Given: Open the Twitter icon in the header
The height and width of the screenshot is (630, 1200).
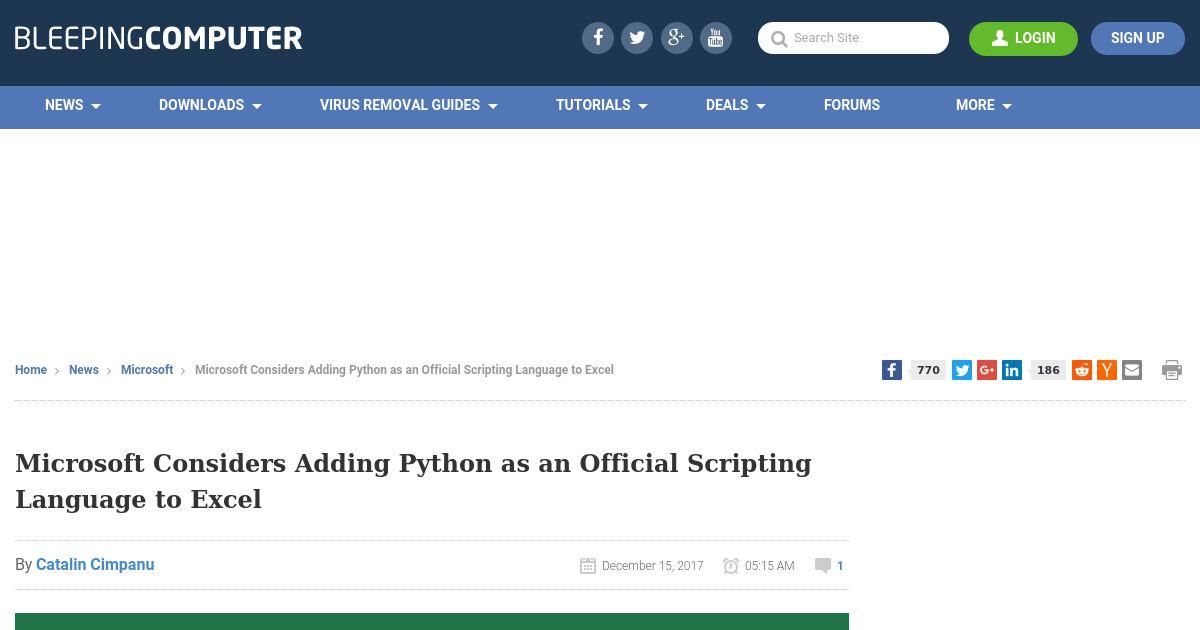Looking at the screenshot, I should [x=637, y=38].
